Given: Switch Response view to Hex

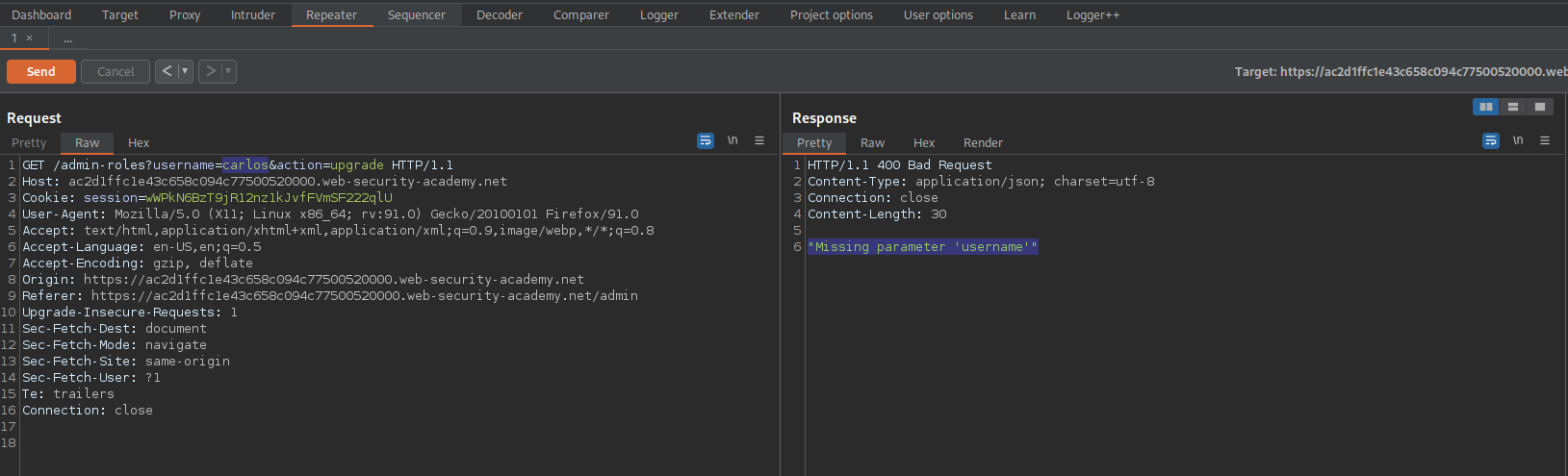Looking at the screenshot, I should tap(924, 142).
